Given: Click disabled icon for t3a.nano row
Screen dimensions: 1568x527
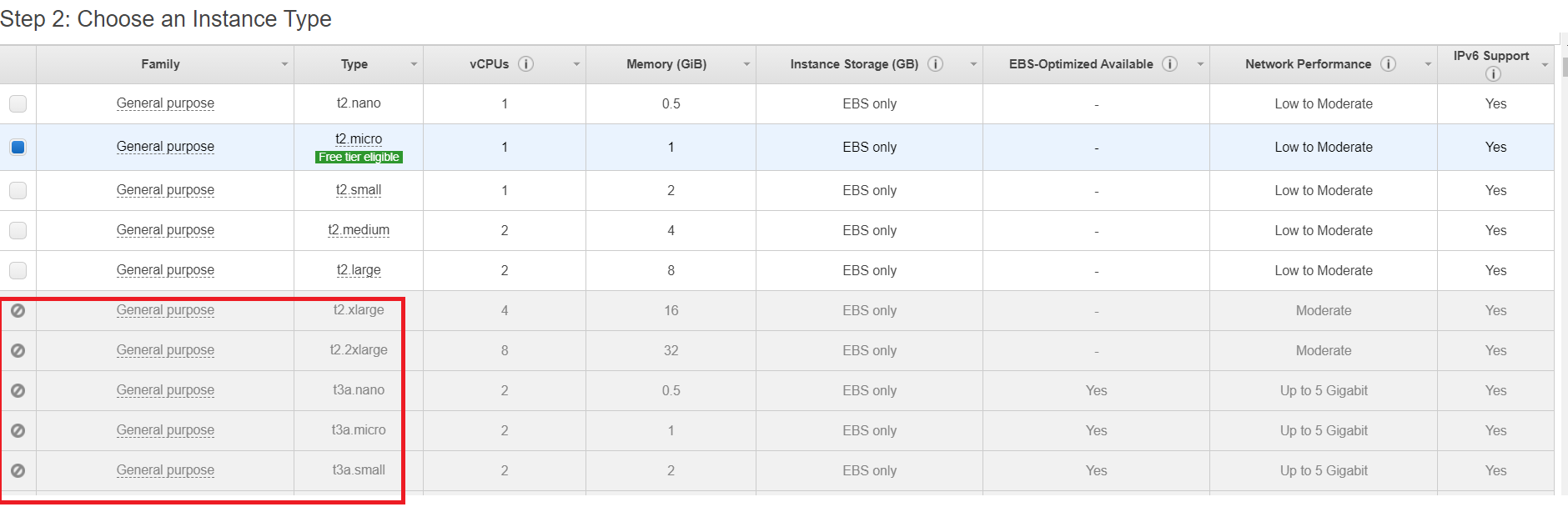Looking at the screenshot, I should coord(18,391).
